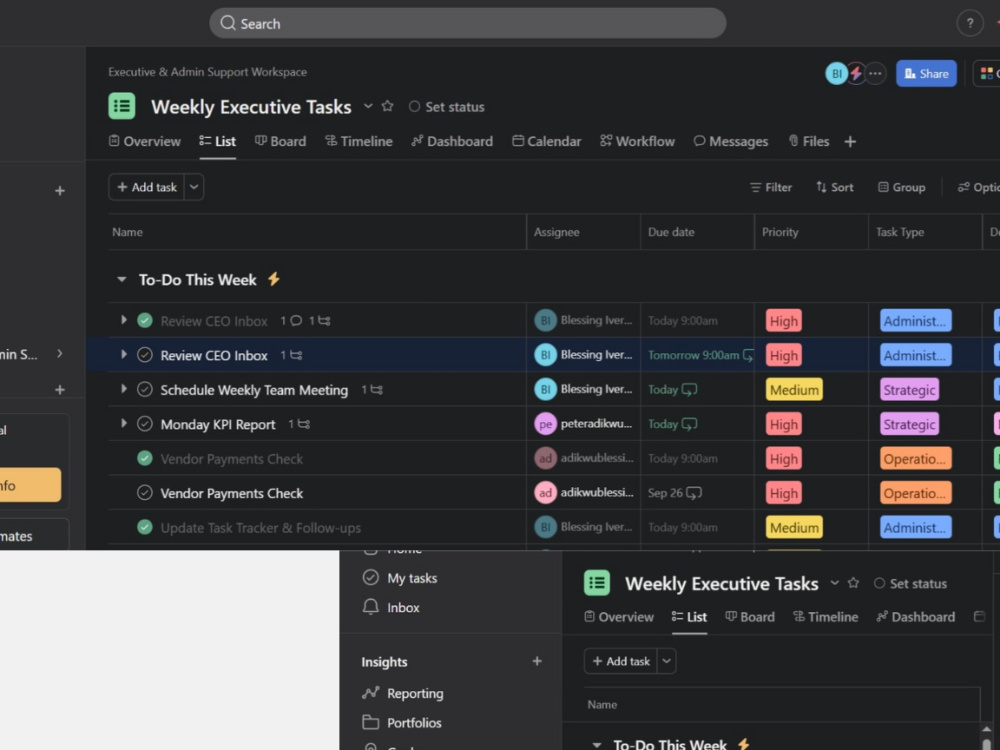Click the Priority column header

pos(811,232)
